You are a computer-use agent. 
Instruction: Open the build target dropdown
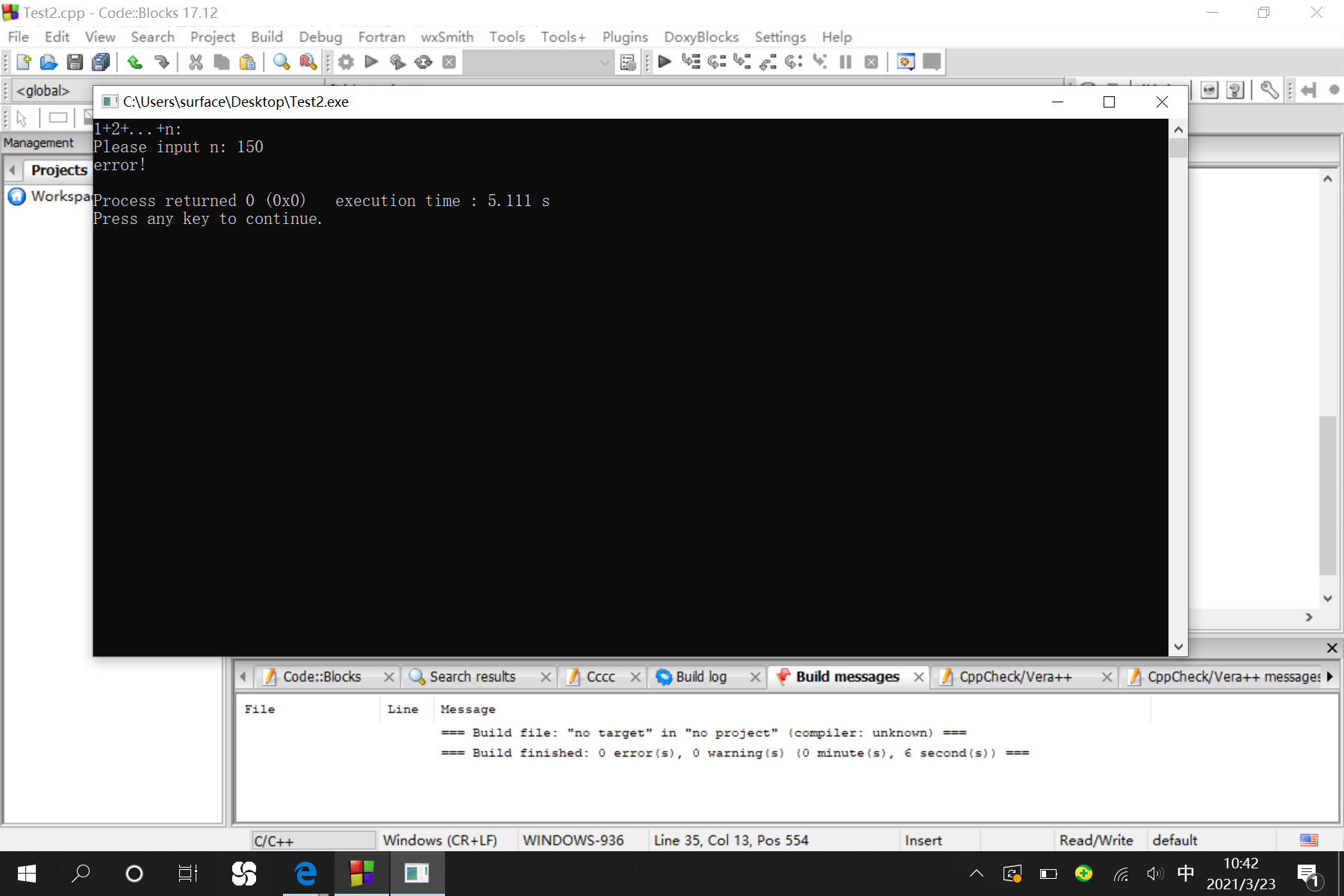click(538, 62)
